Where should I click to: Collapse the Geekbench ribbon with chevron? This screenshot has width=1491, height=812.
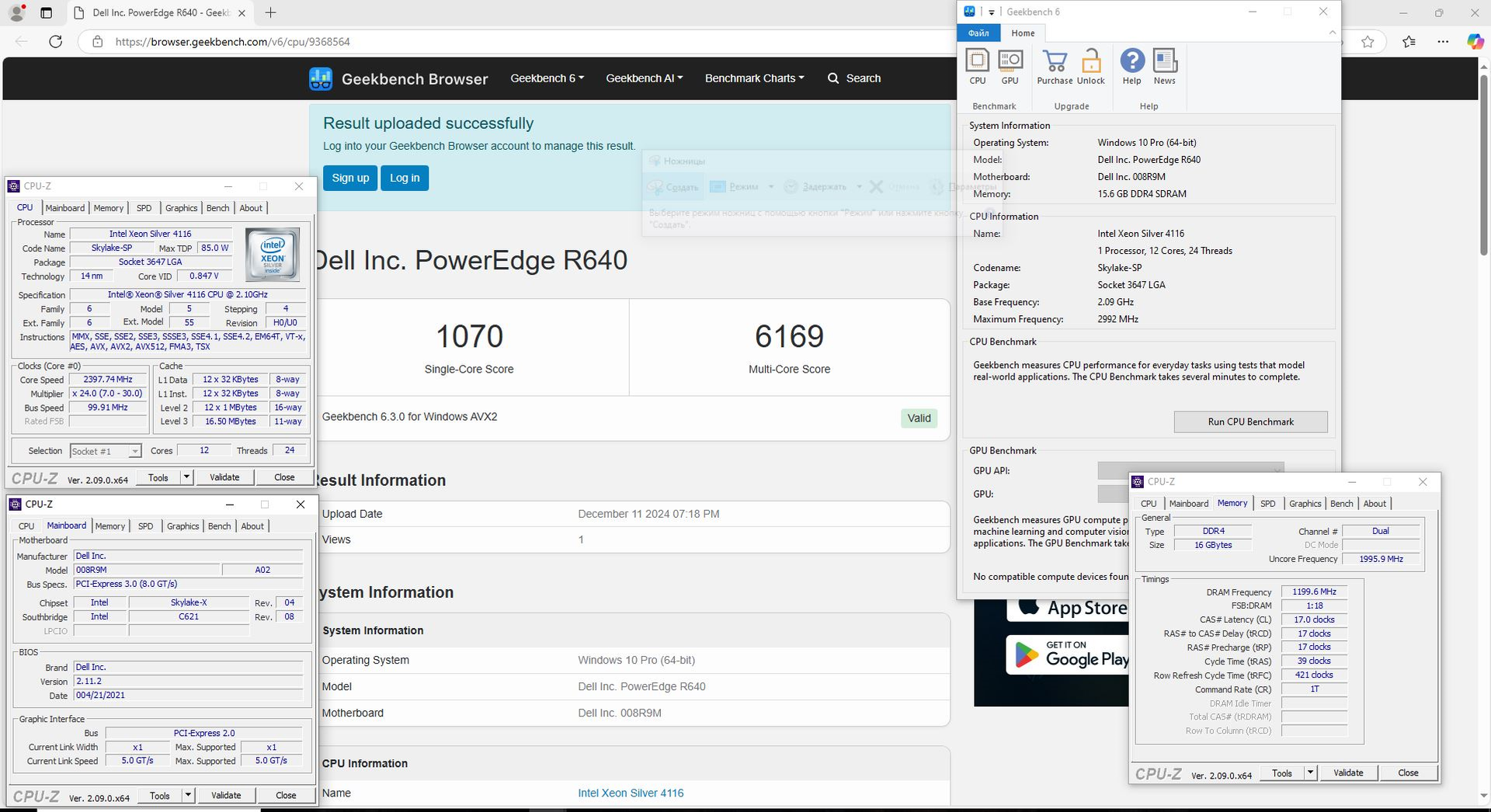[x=1332, y=33]
